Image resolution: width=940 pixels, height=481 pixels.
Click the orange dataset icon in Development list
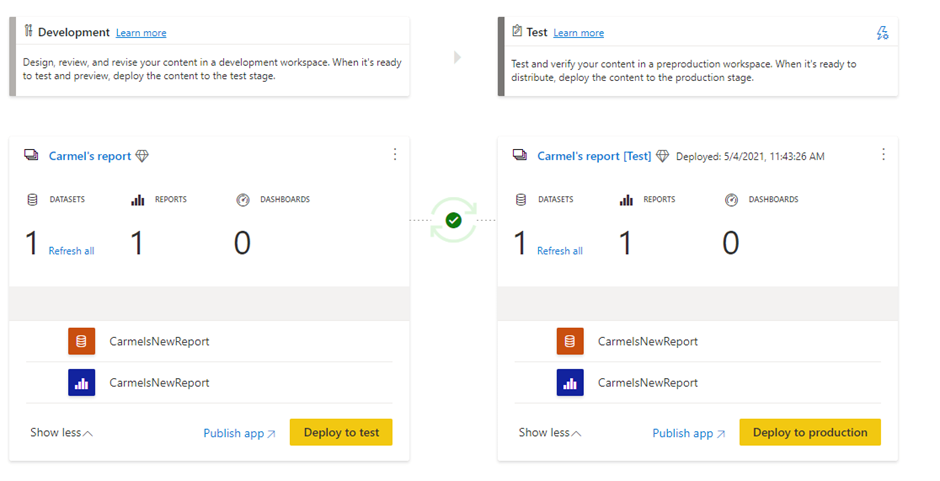(82, 341)
